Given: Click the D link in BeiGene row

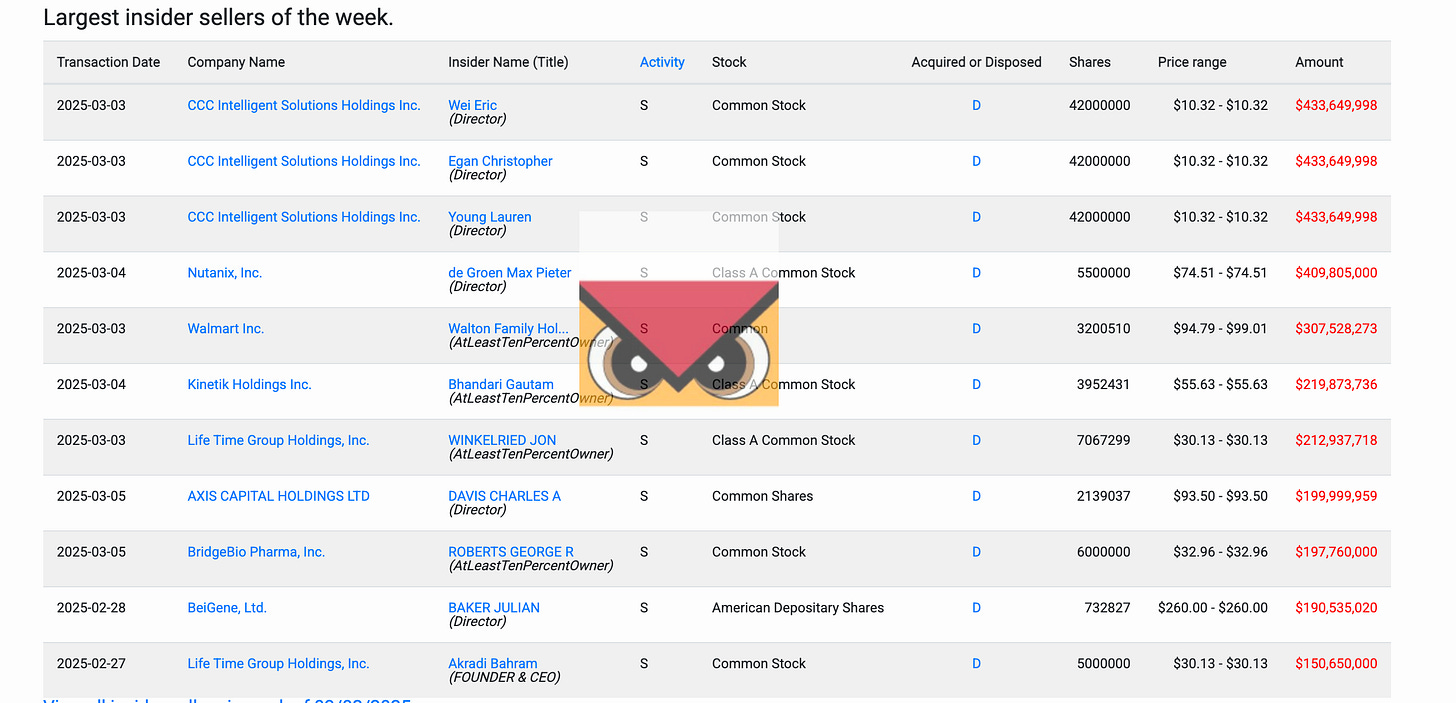Looking at the screenshot, I should (977, 608).
